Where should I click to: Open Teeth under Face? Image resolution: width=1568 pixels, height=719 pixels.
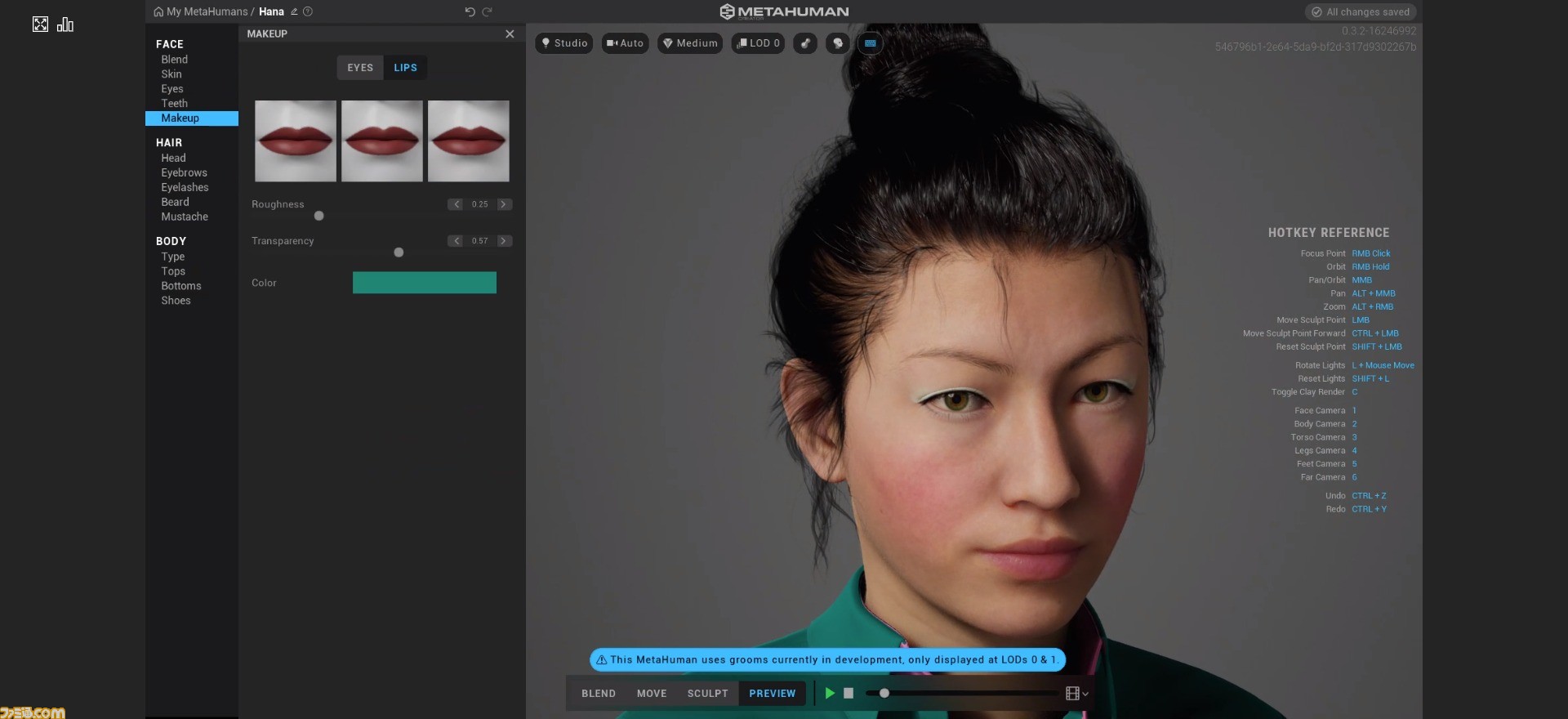pos(175,104)
